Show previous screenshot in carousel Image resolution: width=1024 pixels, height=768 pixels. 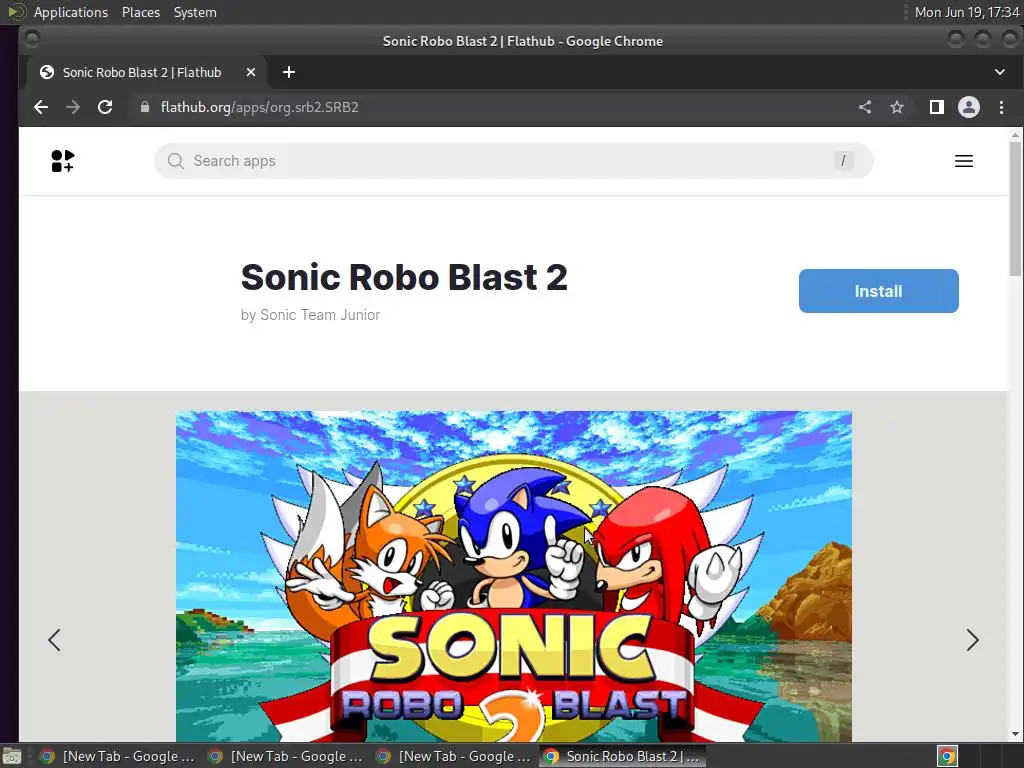click(54, 640)
